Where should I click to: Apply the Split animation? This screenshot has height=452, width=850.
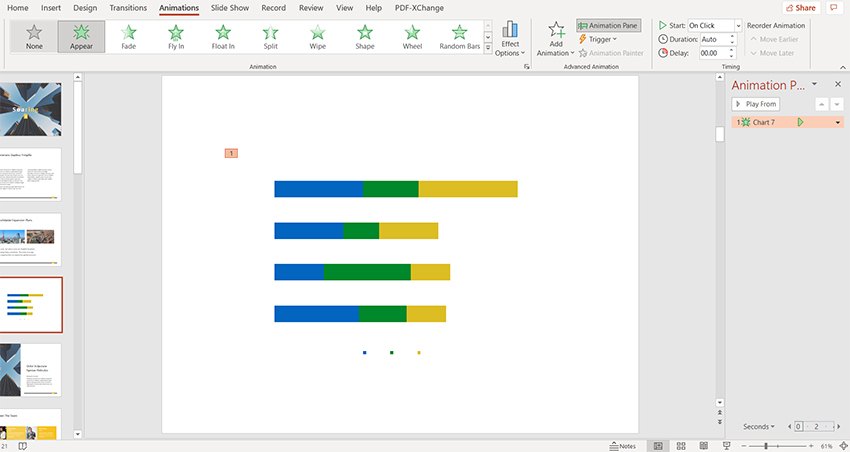tap(271, 37)
